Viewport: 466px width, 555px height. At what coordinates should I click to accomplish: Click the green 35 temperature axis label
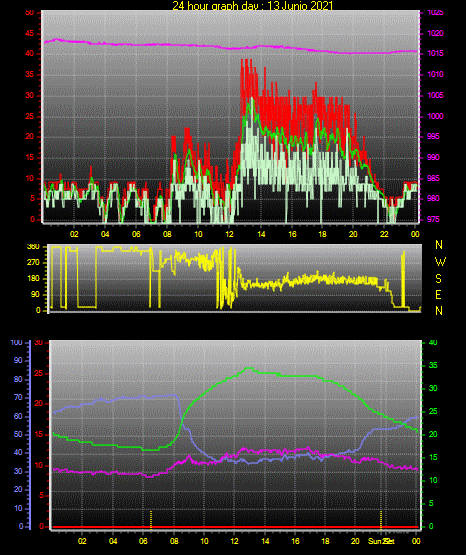433,365
